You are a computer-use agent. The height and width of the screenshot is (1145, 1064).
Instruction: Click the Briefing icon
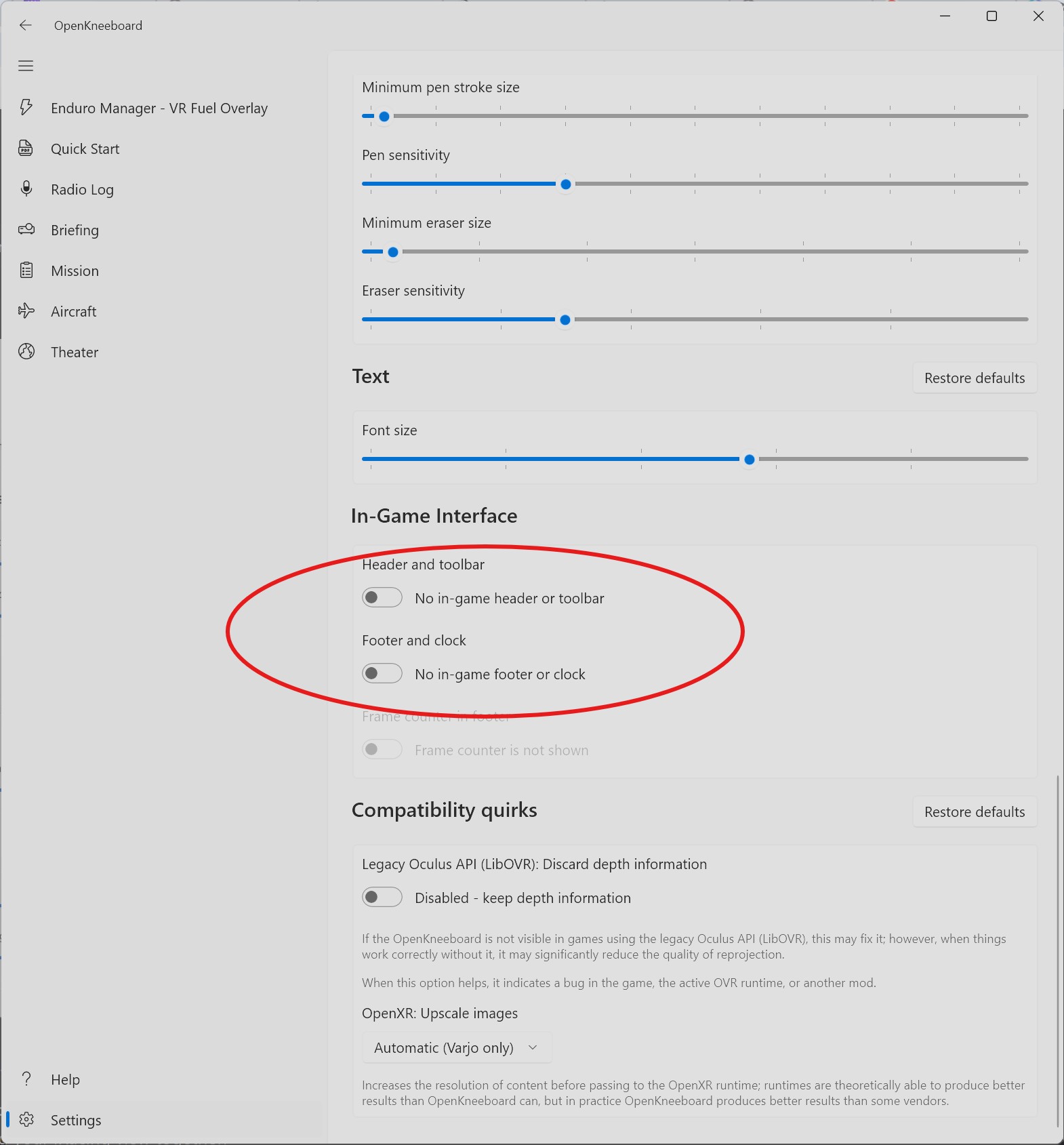coord(26,229)
